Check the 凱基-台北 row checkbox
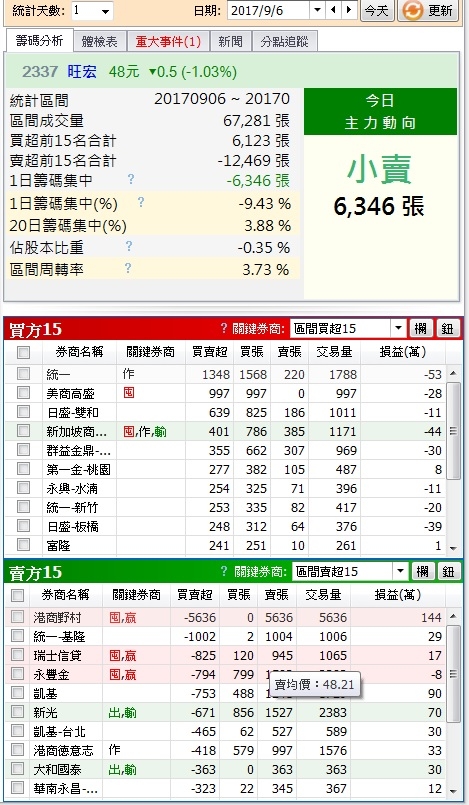This screenshot has width=469, height=805. click(x=17, y=731)
